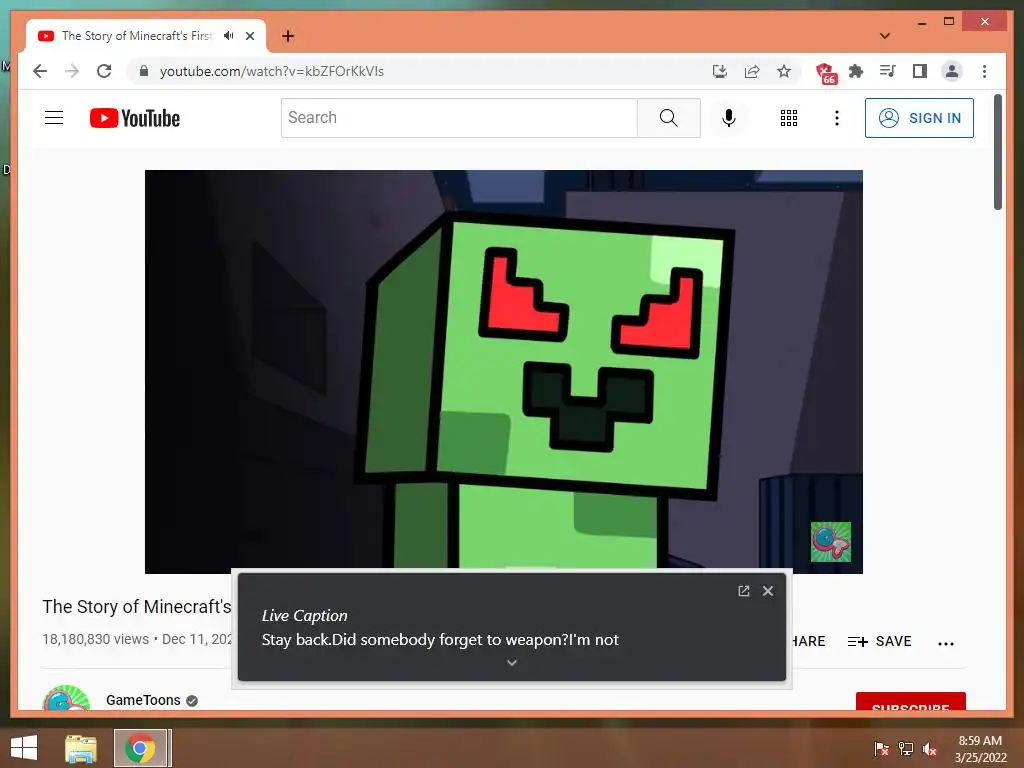Image resolution: width=1024 pixels, height=768 pixels.
Task: Save video to playlist
Action: (880, 641)
